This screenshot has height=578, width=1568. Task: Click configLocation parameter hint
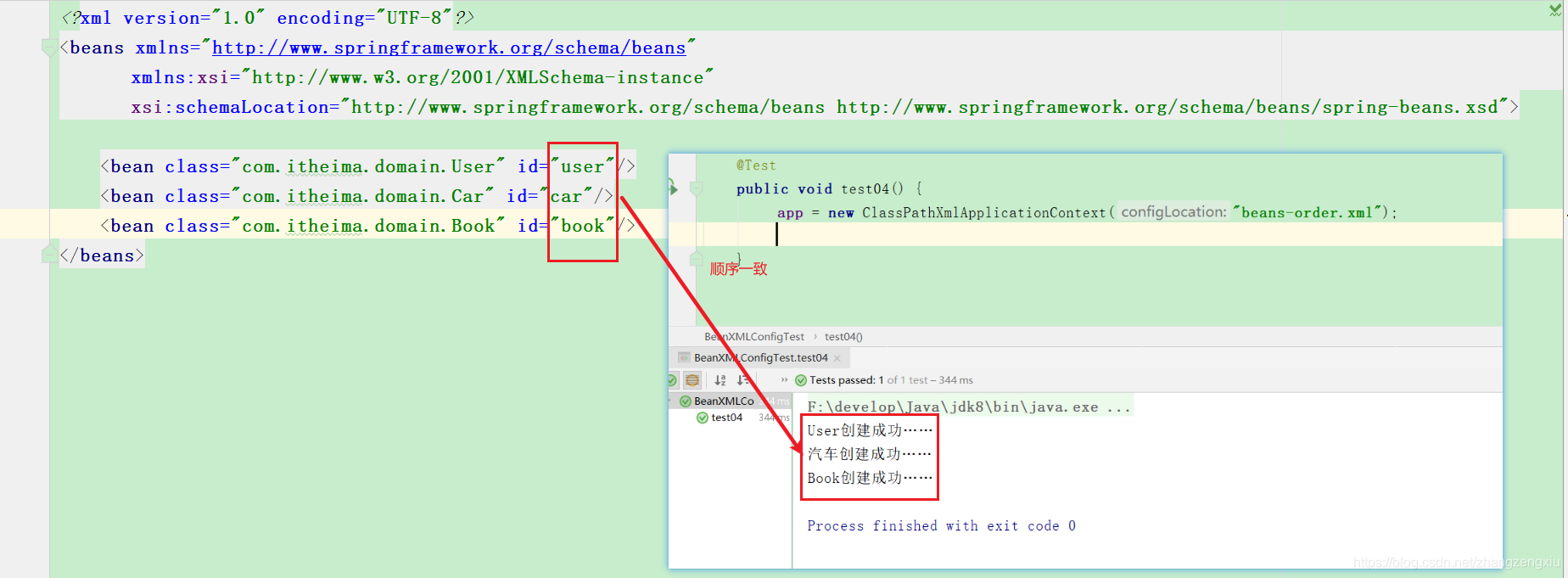point(1173,212)
